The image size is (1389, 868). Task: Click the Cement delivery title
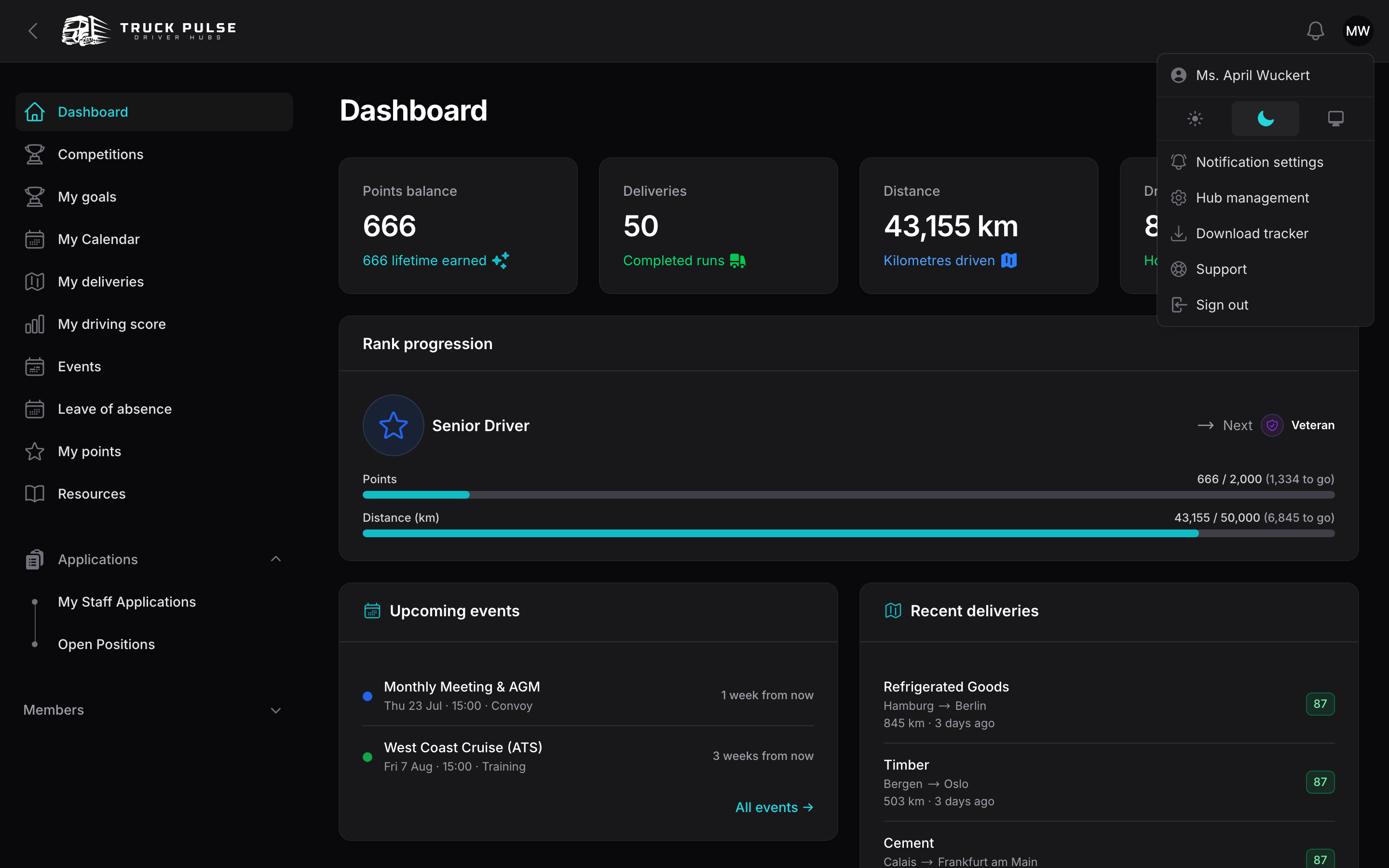[x=909, y=843]
